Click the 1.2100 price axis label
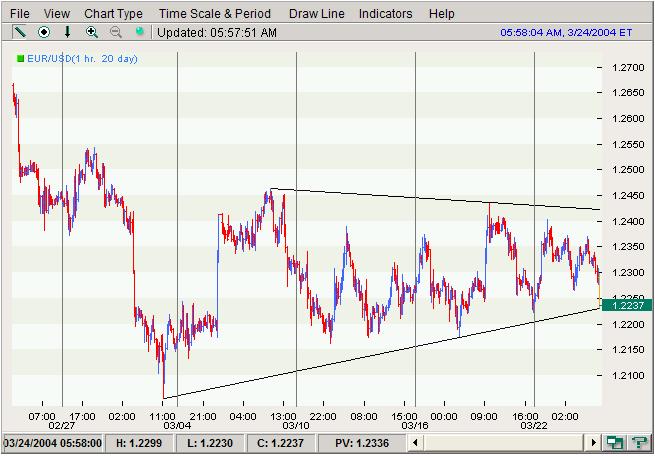 628,375
